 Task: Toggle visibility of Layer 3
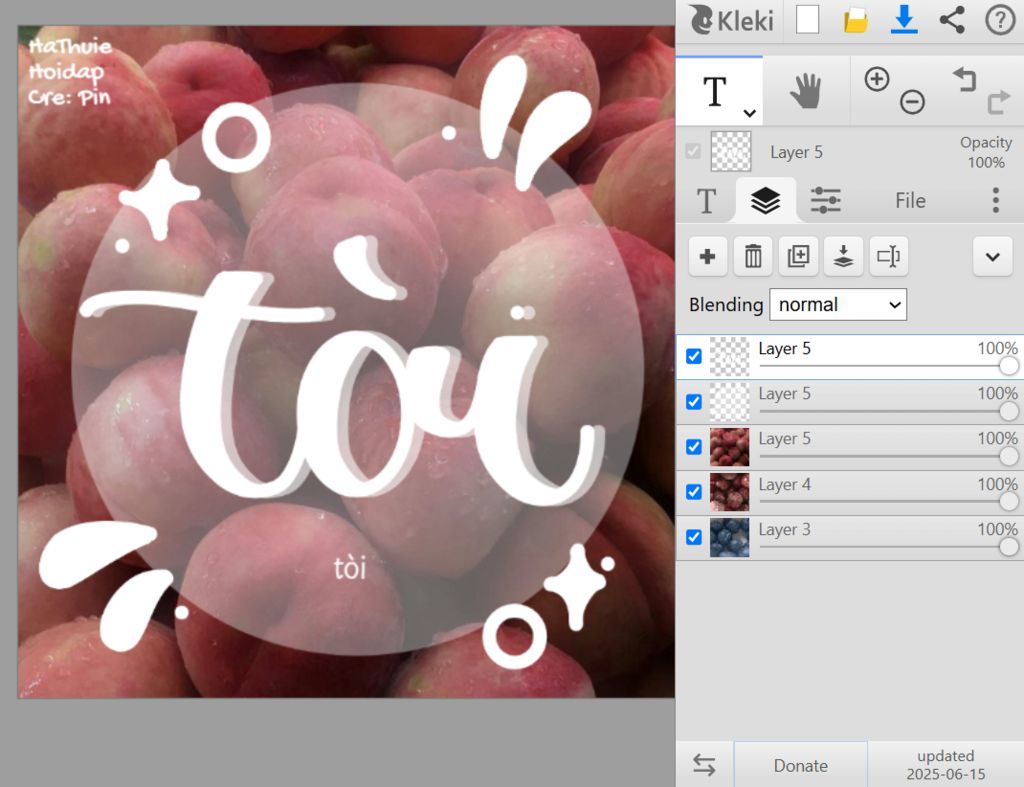694,537
